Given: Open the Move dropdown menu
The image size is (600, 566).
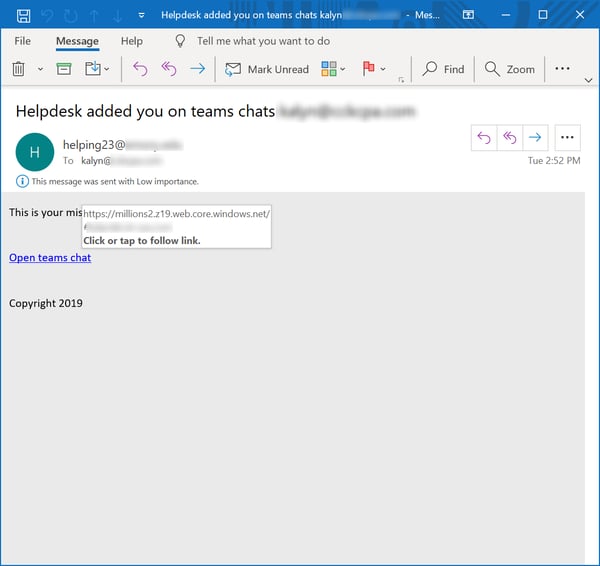Looking at the screenshot, I should [98, 69].
